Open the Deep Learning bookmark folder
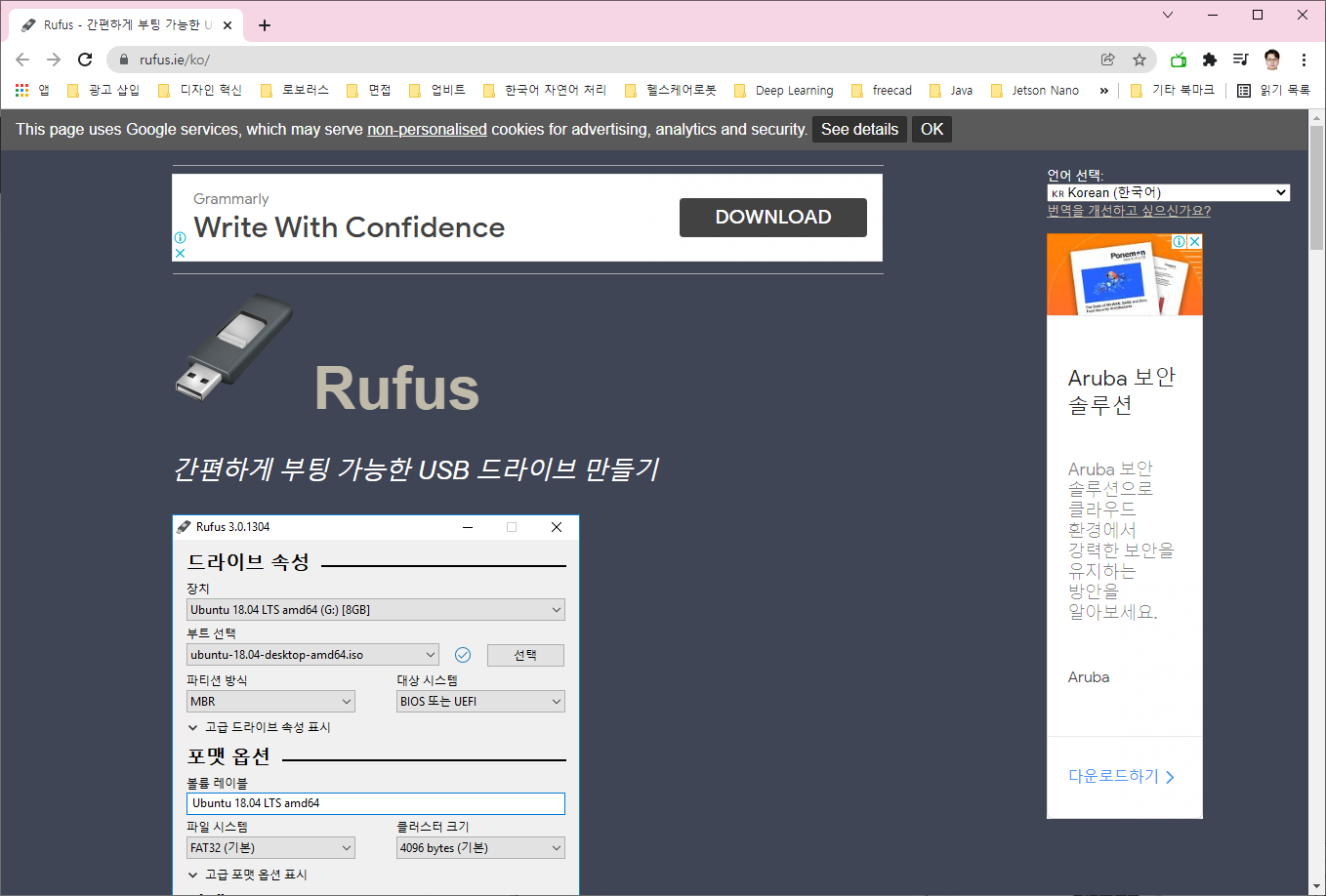1326x896 pixels. point(784,90)
